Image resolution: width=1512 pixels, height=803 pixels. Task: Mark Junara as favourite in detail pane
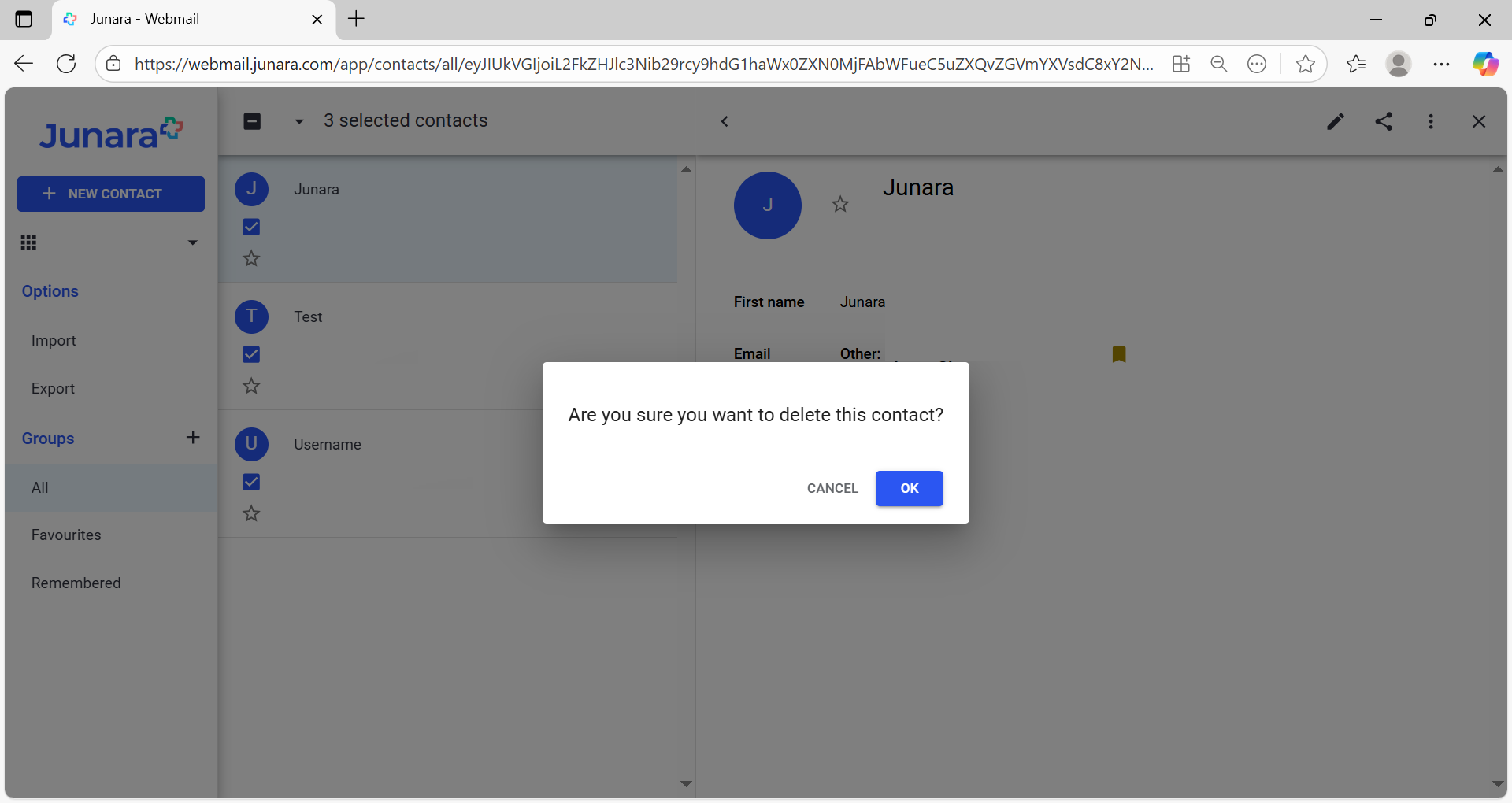pyautogui.click(x=840, y=205)
